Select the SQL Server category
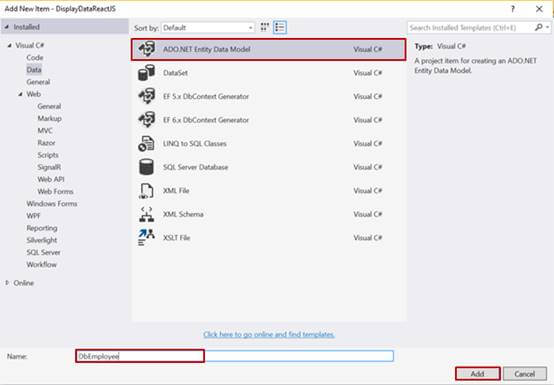This screenshot has height=385, width=554. tap(43, 253)
